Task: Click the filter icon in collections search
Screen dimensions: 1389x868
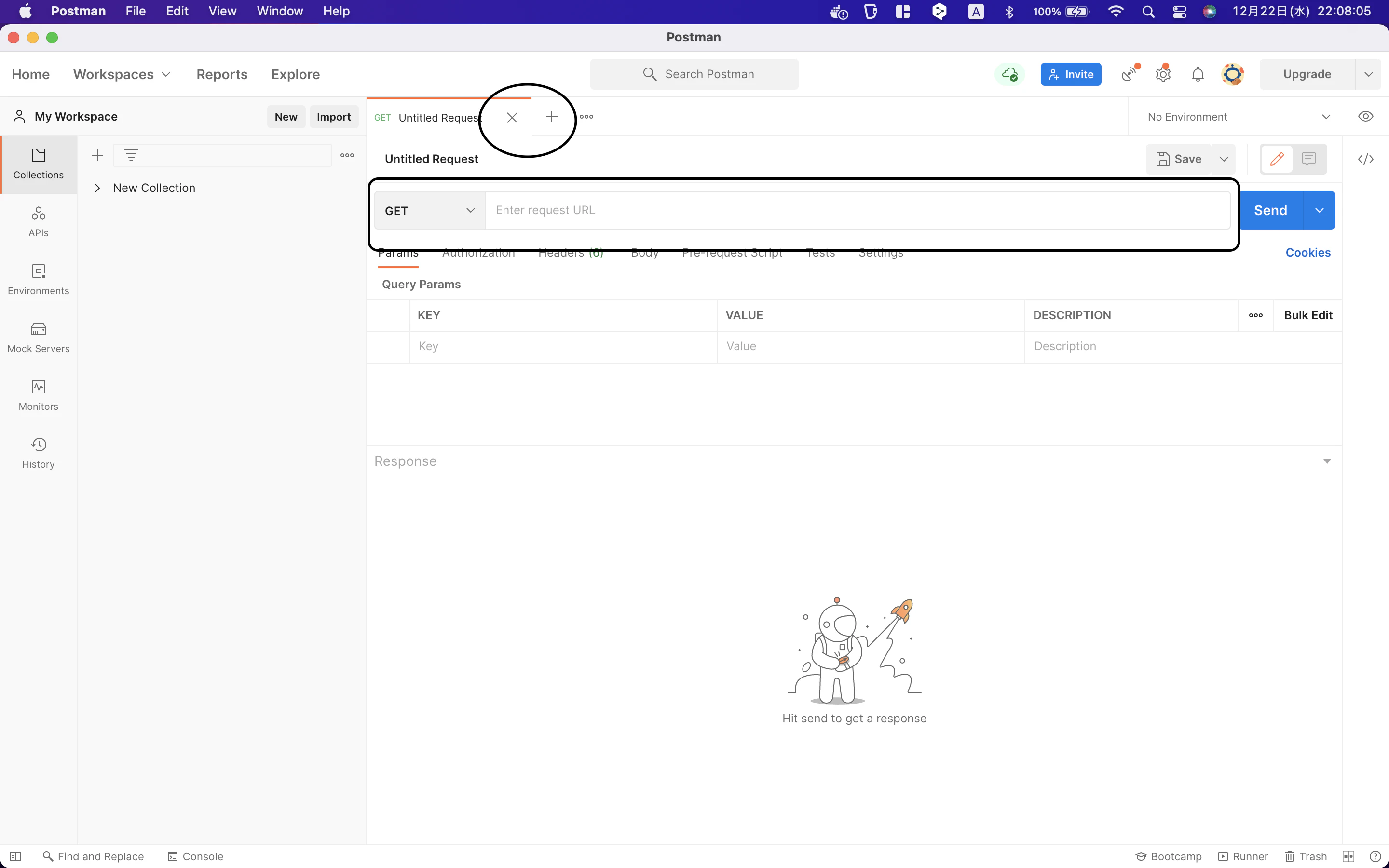Action: [131, 155]
